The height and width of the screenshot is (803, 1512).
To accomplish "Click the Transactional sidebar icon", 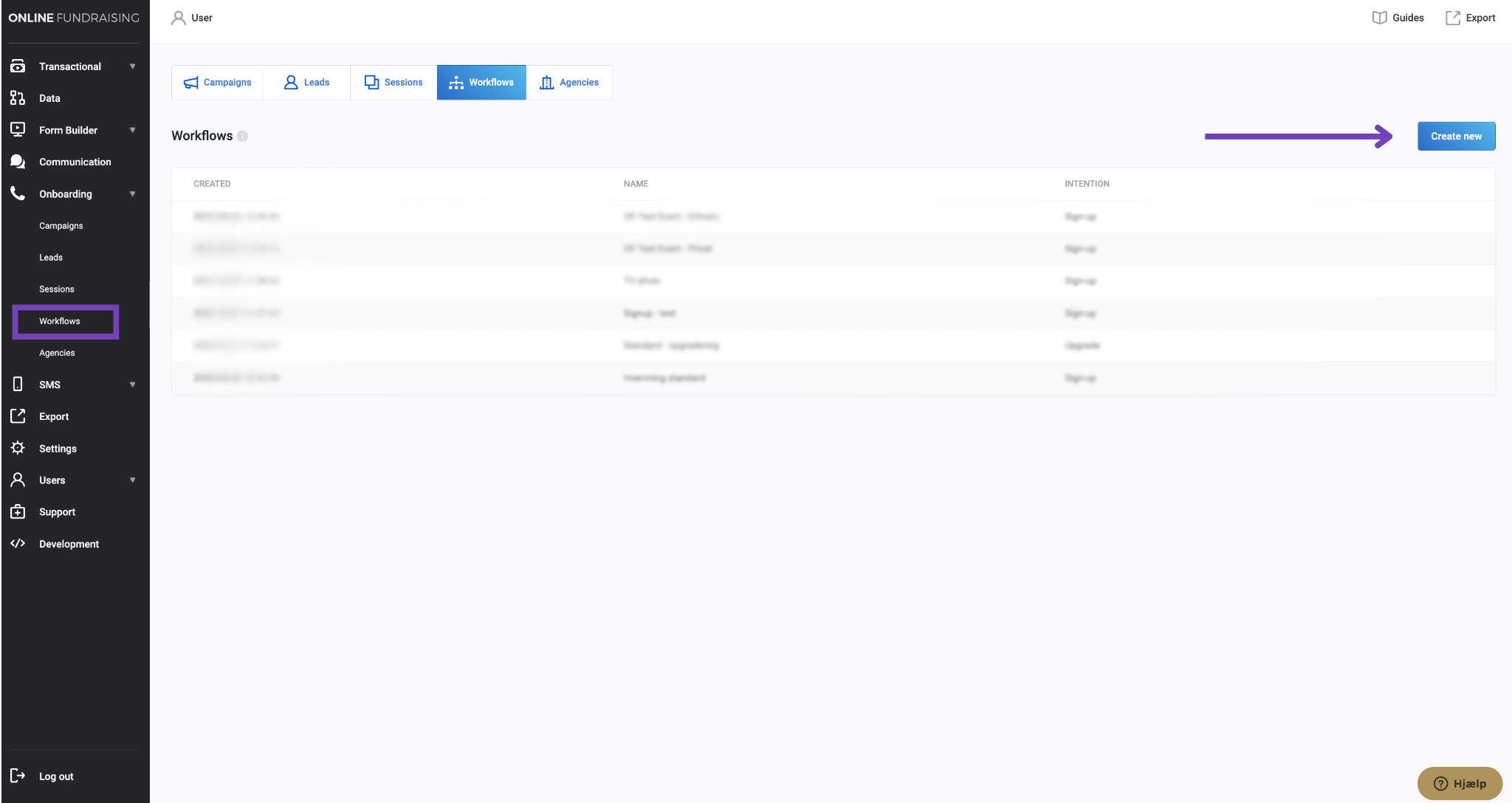I will point(18,66).
